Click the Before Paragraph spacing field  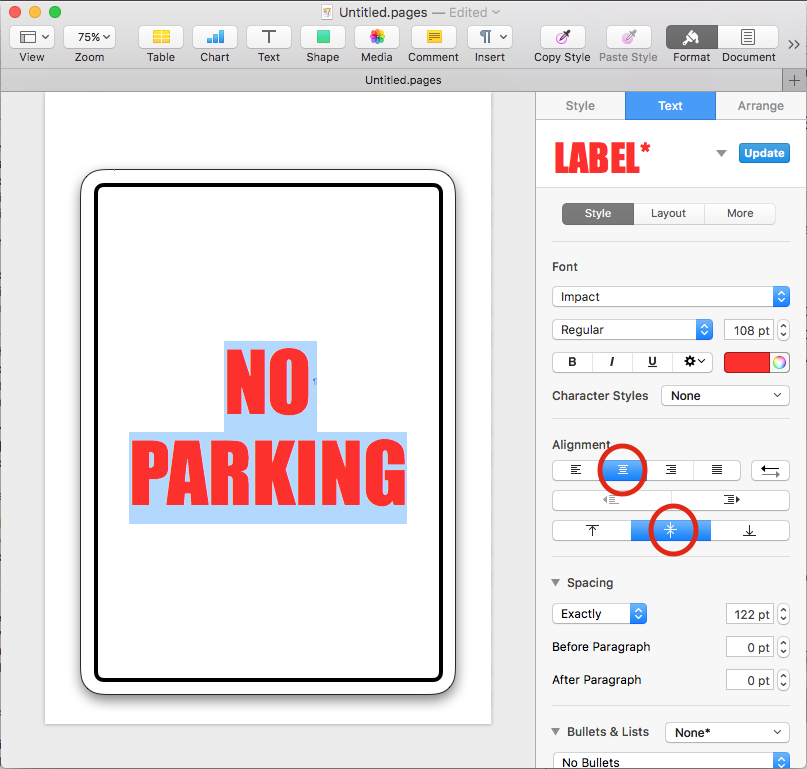tap(750, 647)
